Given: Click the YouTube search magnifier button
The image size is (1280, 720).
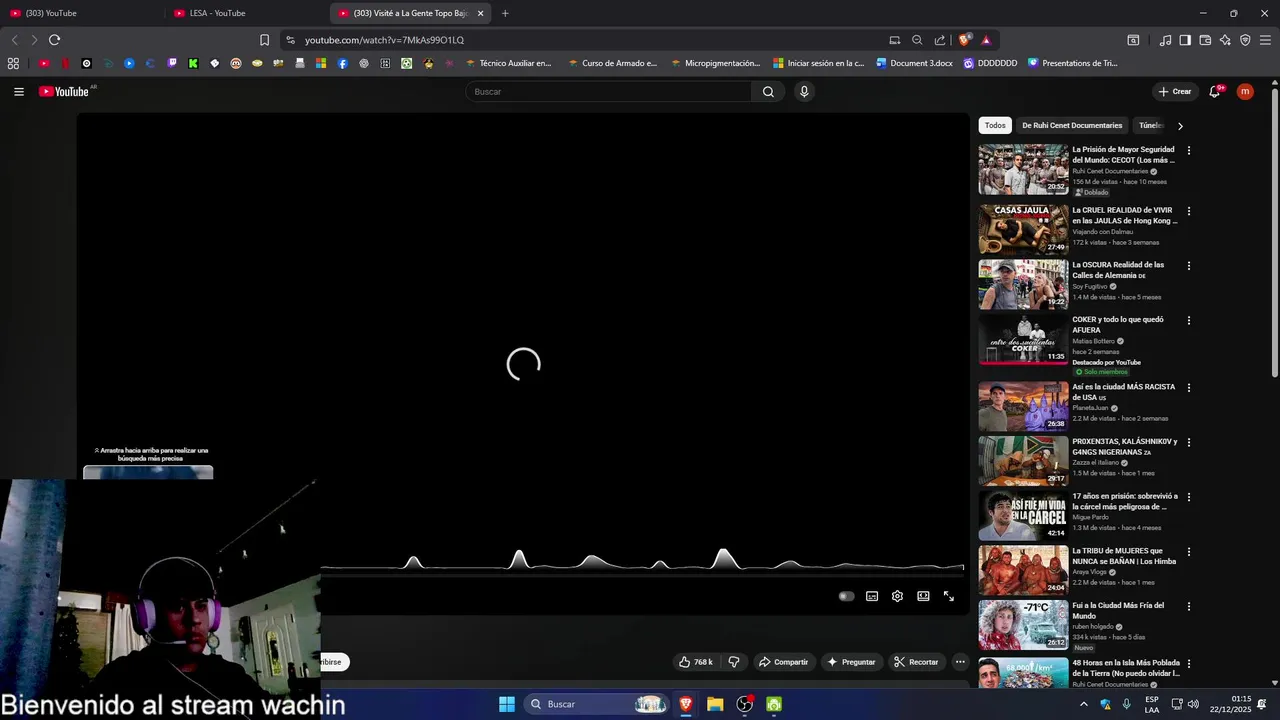Looking at the screenshot, I should click(768, 91).
